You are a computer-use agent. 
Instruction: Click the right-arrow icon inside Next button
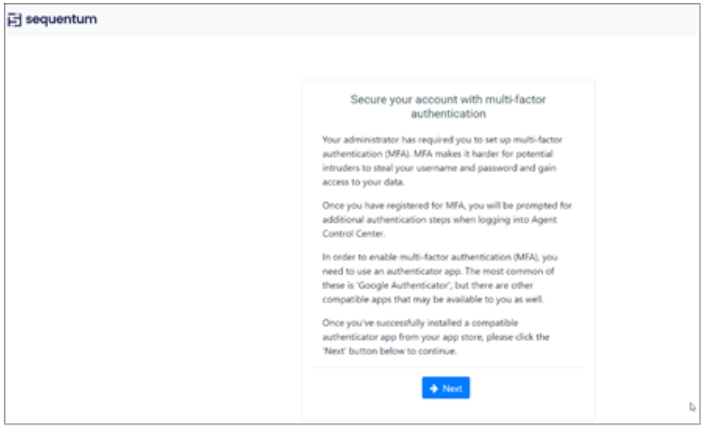[x=433, y=388]
